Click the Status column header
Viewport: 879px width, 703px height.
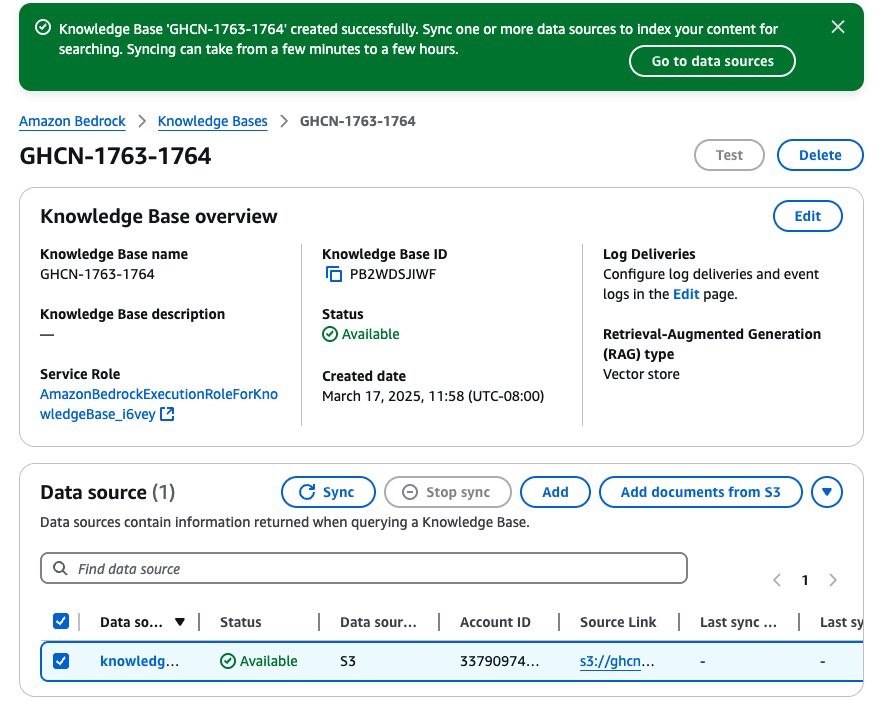pyautogui.click(x=240, y=622)
